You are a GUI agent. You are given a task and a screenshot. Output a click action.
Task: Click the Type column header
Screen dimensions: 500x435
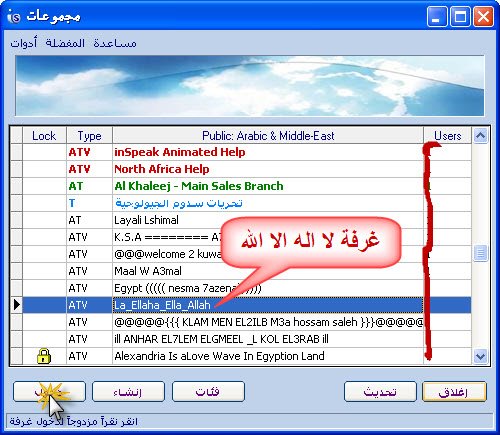(x=89, y=136)
